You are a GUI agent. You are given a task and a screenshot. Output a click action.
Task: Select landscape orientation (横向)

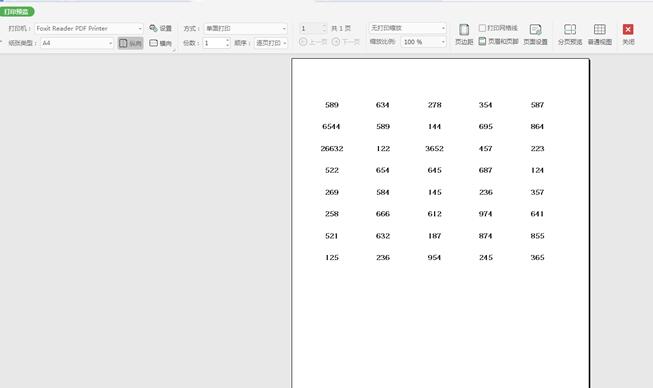[x=160, y=43]
